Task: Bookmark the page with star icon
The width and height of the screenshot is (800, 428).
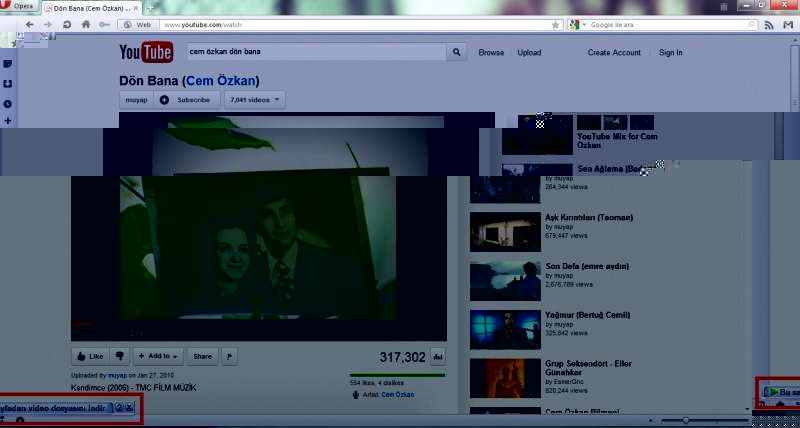Action: pyautogui.click(x=556, y=24)
